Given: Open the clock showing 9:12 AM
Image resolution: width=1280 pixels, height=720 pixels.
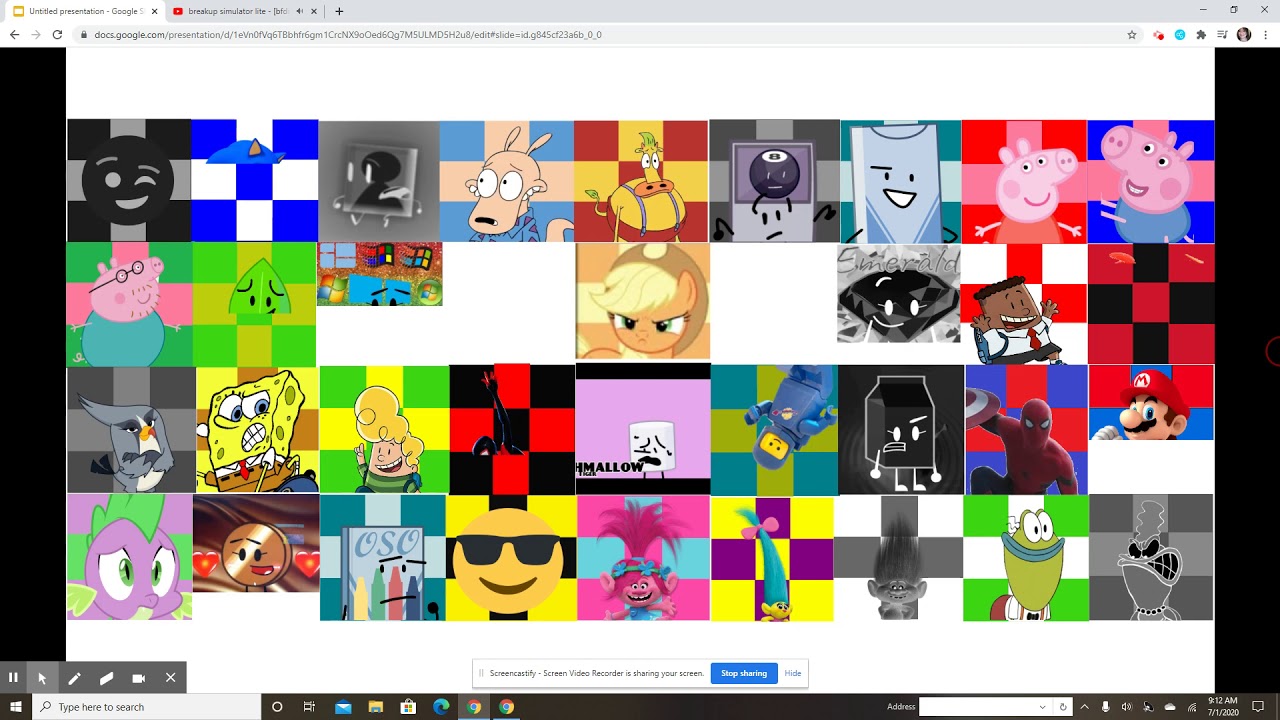Looking at the screenshot, I should (1222, 707).
